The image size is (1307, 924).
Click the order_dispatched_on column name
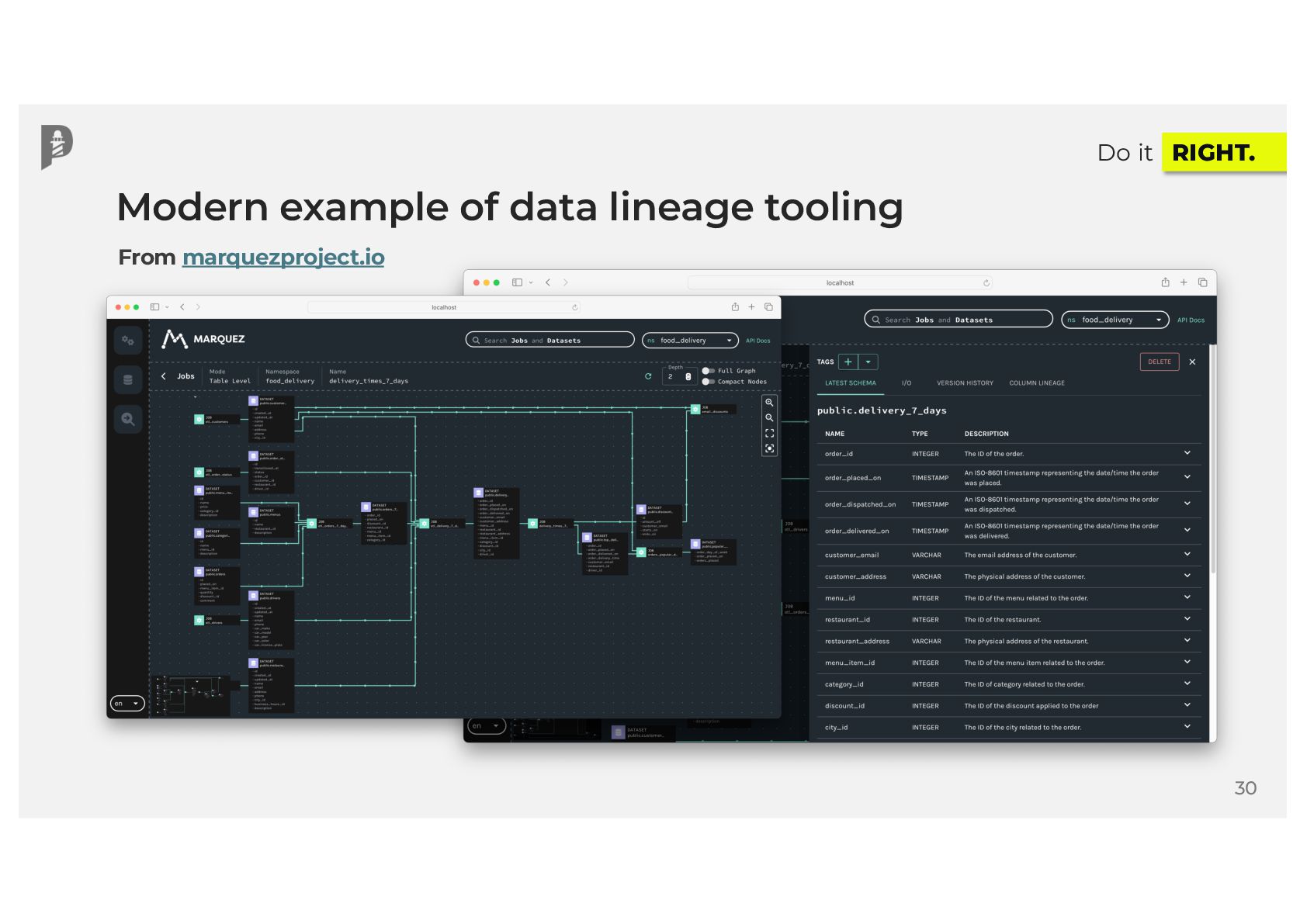coord(860,504)
